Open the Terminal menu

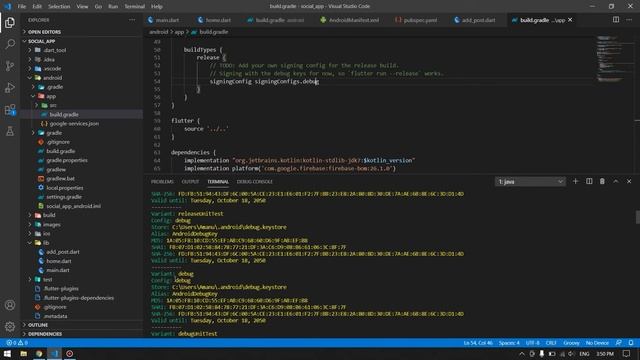pyautogui.click(x=135, y=7)
